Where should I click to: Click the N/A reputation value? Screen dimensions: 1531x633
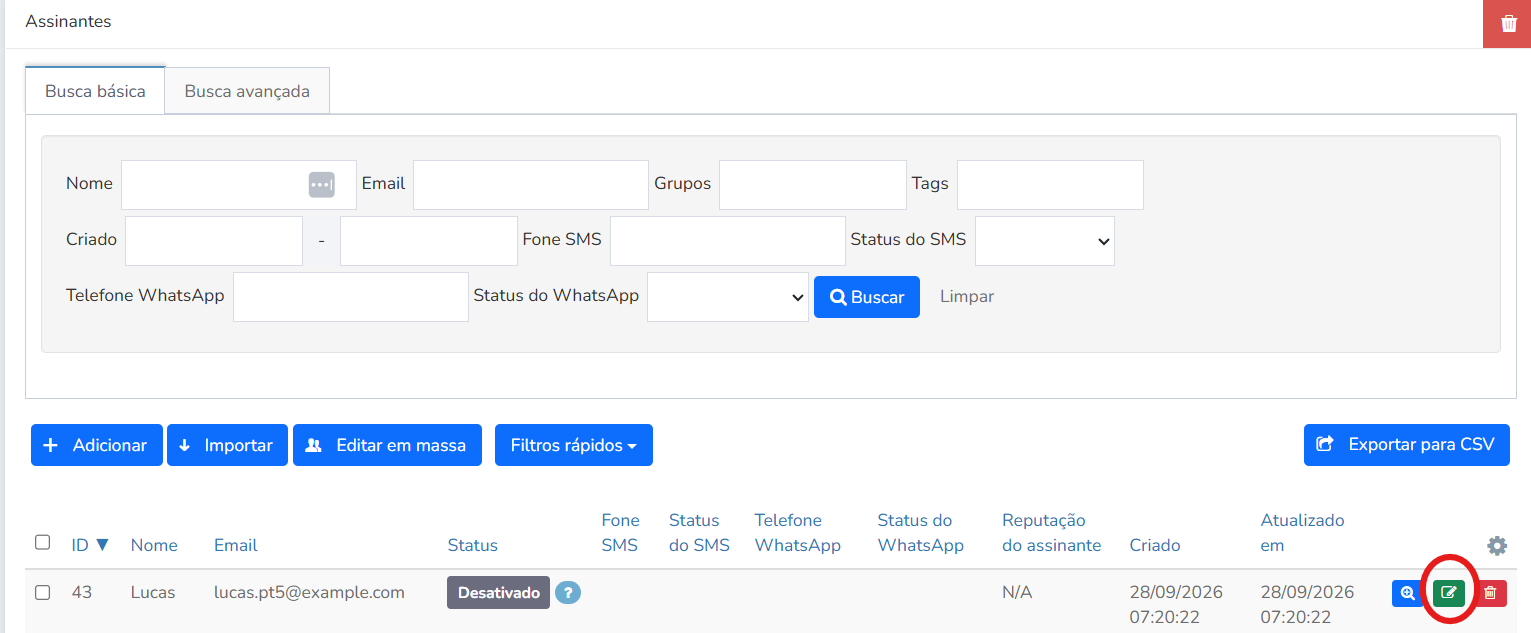(1017, 592)
